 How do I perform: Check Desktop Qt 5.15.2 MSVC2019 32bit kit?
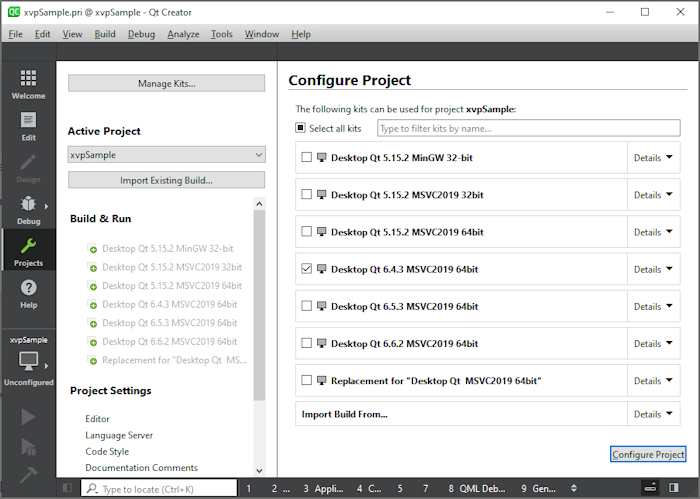306,194
